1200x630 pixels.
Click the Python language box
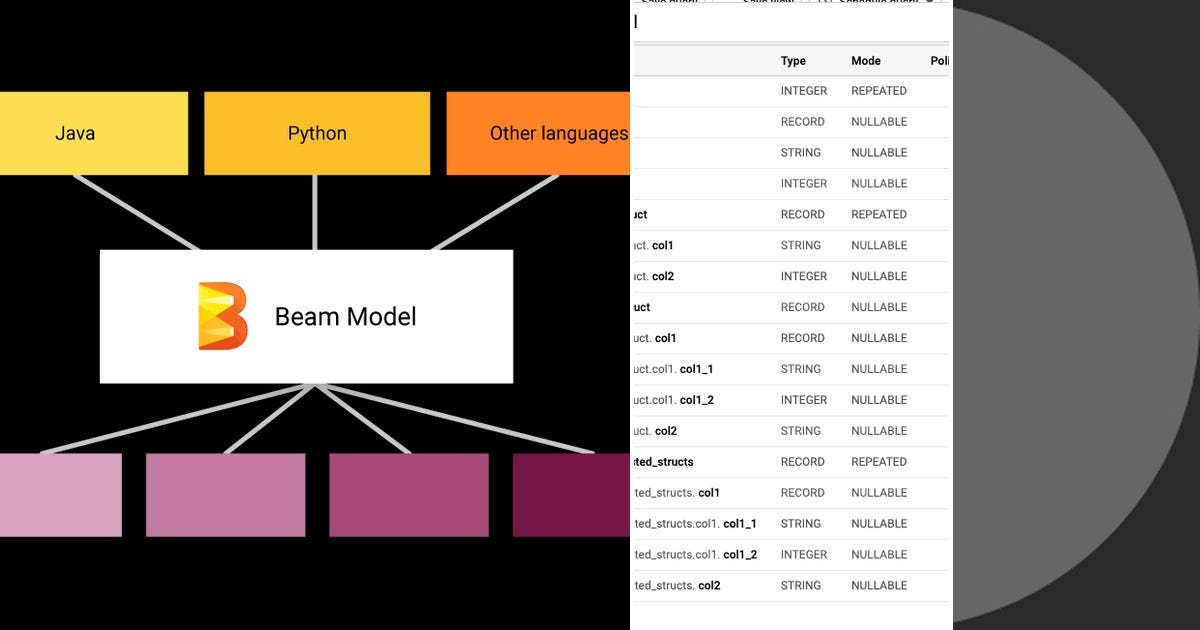[317, 132]
